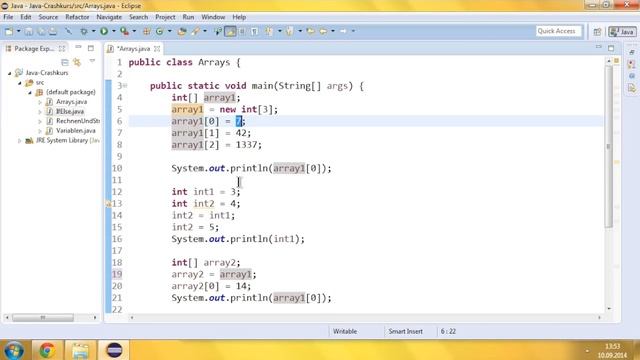Open the Refactor menu
The image size is (640, 360).
pos(77,17)
